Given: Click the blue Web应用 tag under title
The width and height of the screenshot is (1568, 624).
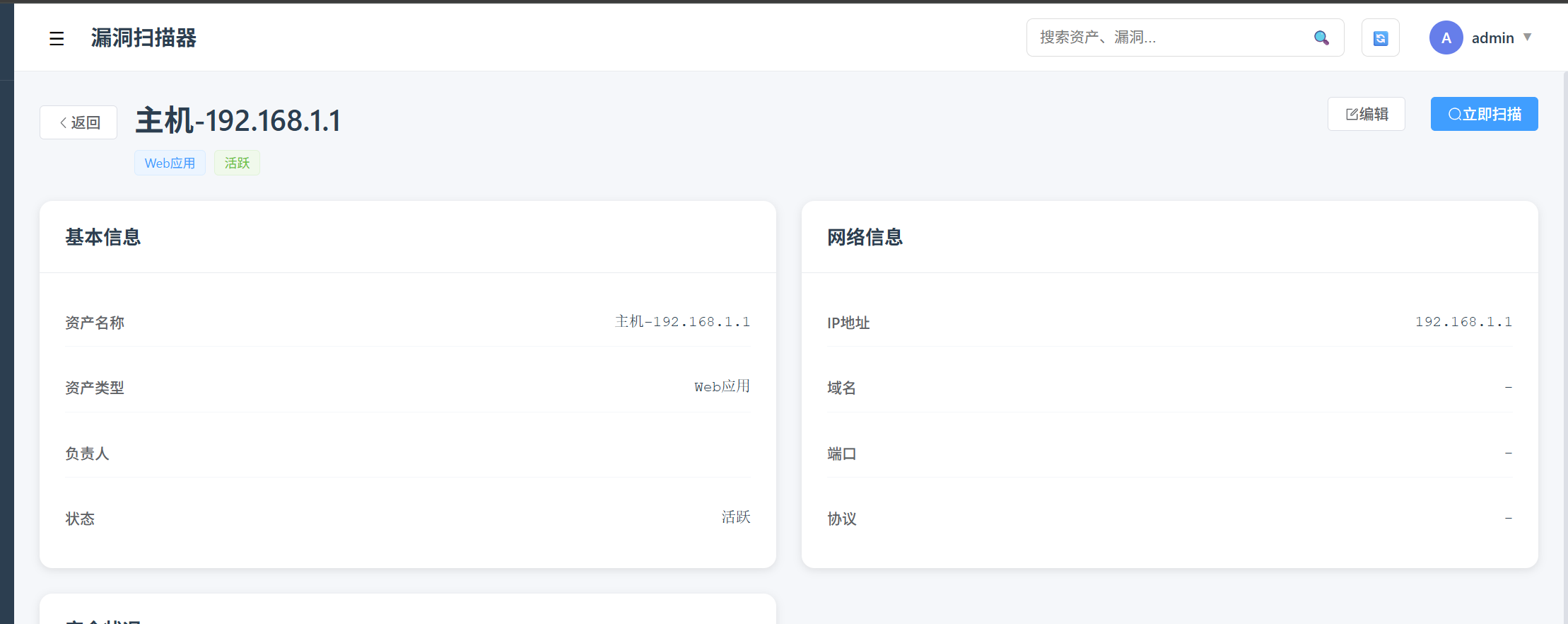Looking at the screenshot, I should [x=170, y=163].
